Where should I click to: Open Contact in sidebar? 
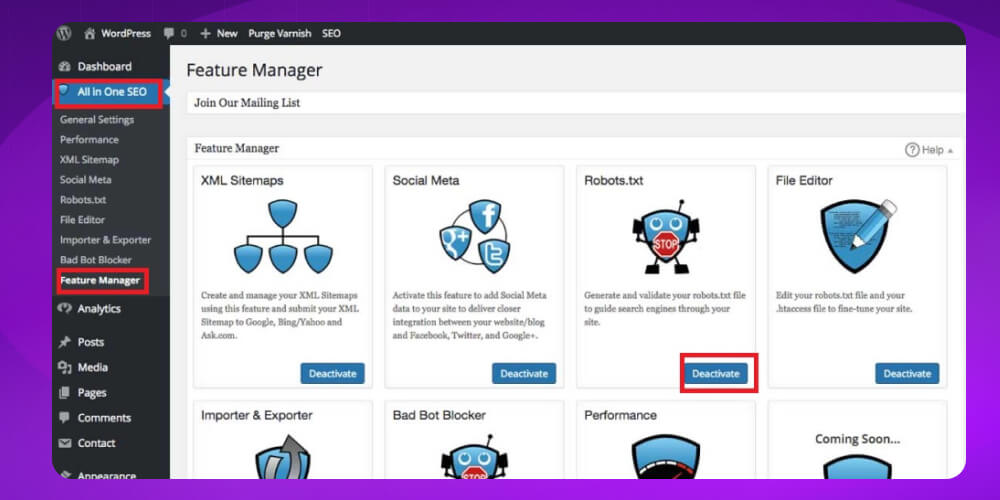(x=96, y=443)
